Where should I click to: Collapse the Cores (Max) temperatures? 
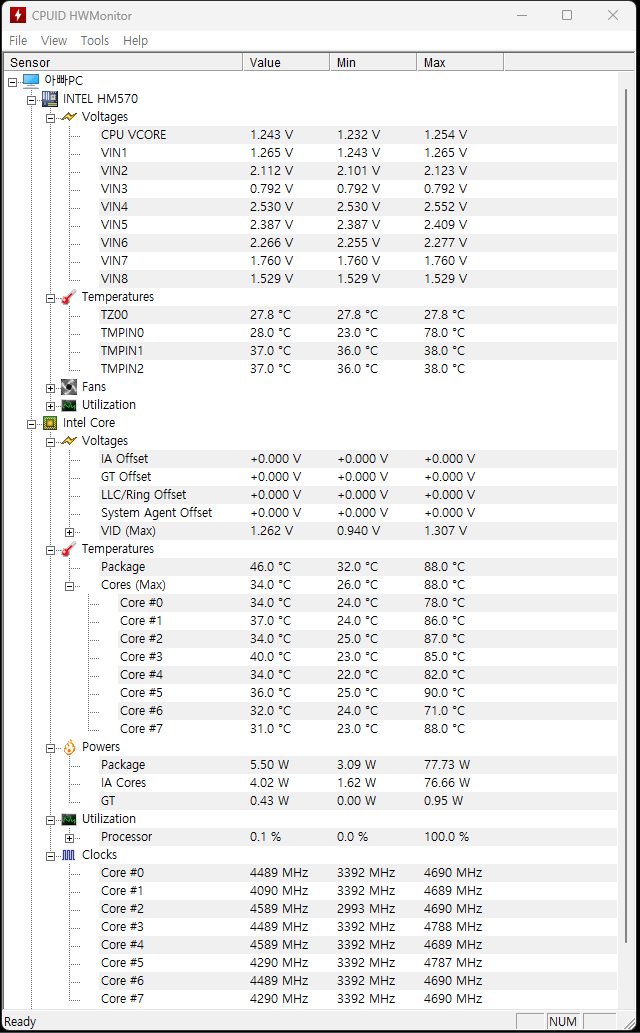(69, 586)
